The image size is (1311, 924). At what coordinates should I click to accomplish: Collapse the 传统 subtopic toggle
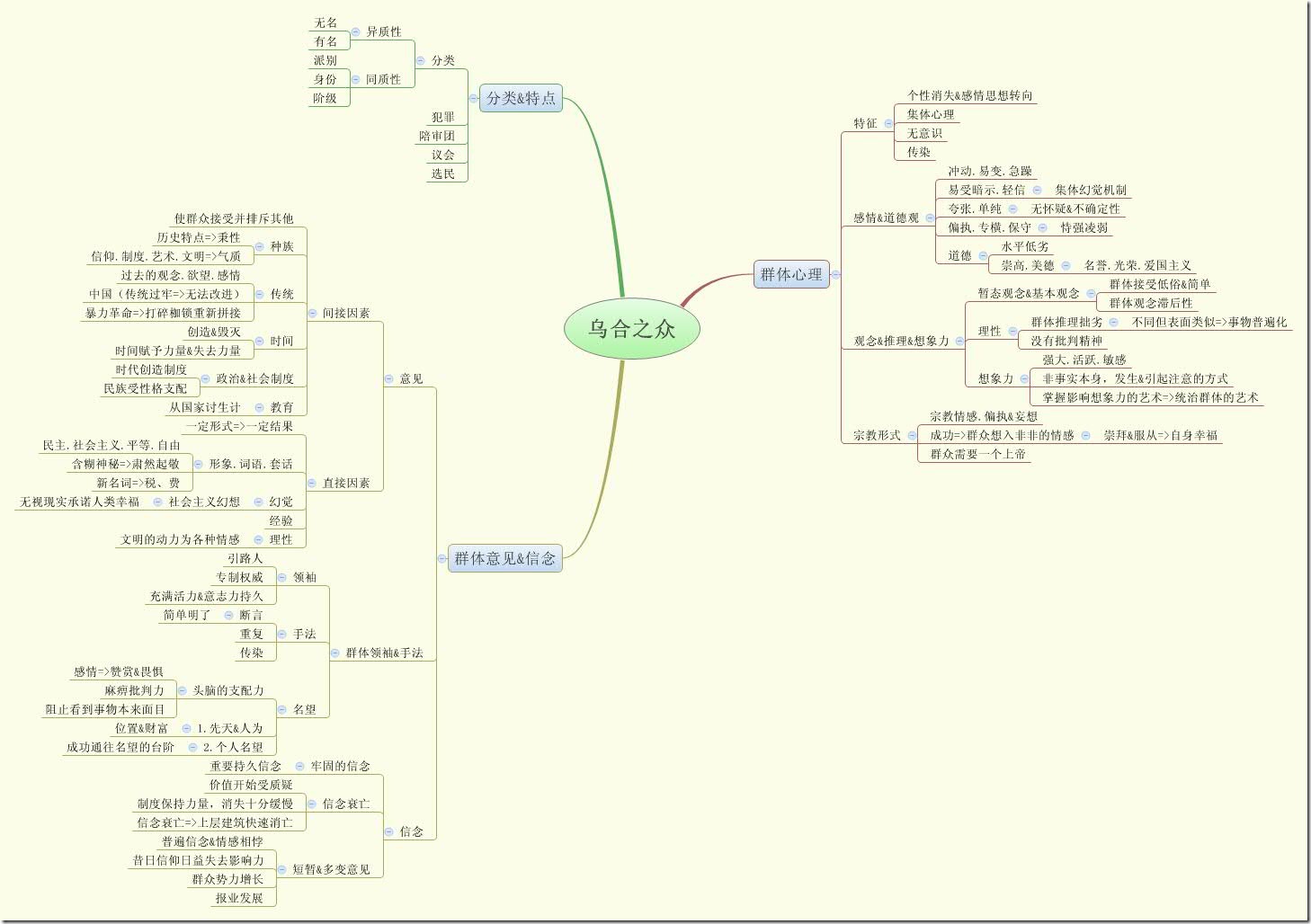coord(259,294)
